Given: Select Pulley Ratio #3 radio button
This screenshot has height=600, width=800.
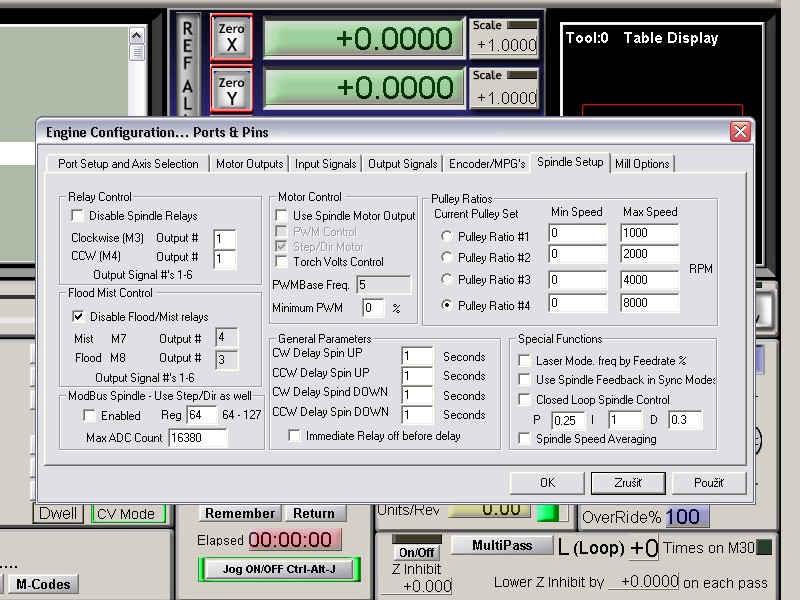Looking at the screenshot, I should tap(446, 280).
